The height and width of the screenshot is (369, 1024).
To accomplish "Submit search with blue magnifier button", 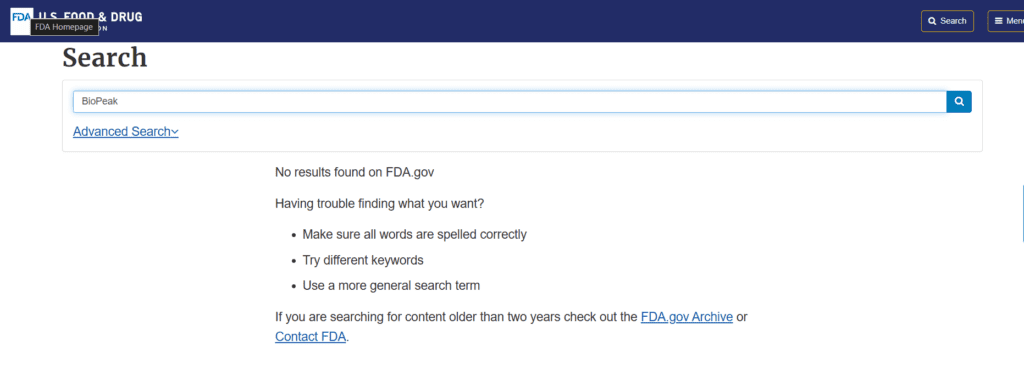I will point(959,101).
